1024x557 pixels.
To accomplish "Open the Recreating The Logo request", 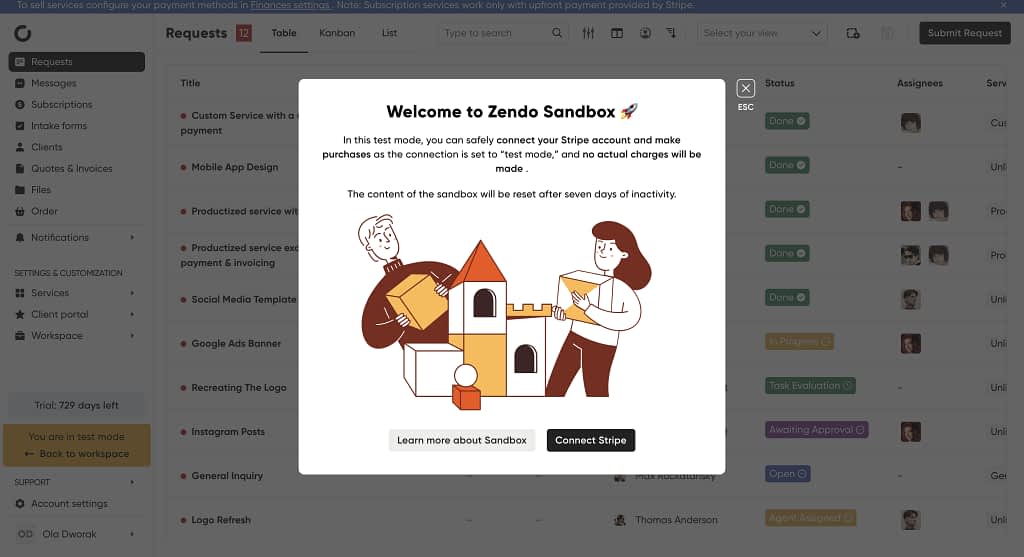I will 238,388.
